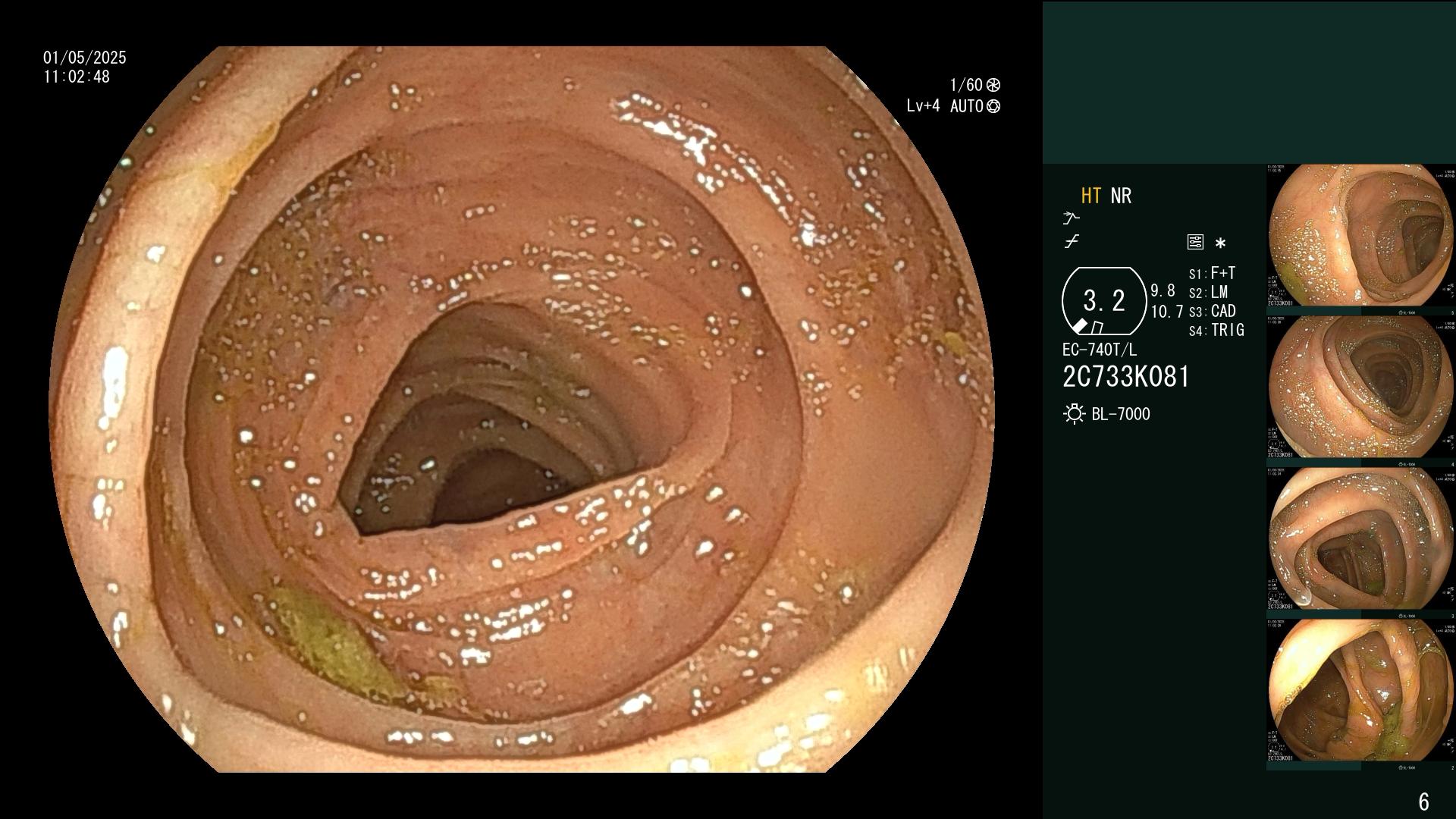This screenshot has height=819, width=1456.
Task: Click the Lv+4 brightness level text
Action: (x=923, y=106)
